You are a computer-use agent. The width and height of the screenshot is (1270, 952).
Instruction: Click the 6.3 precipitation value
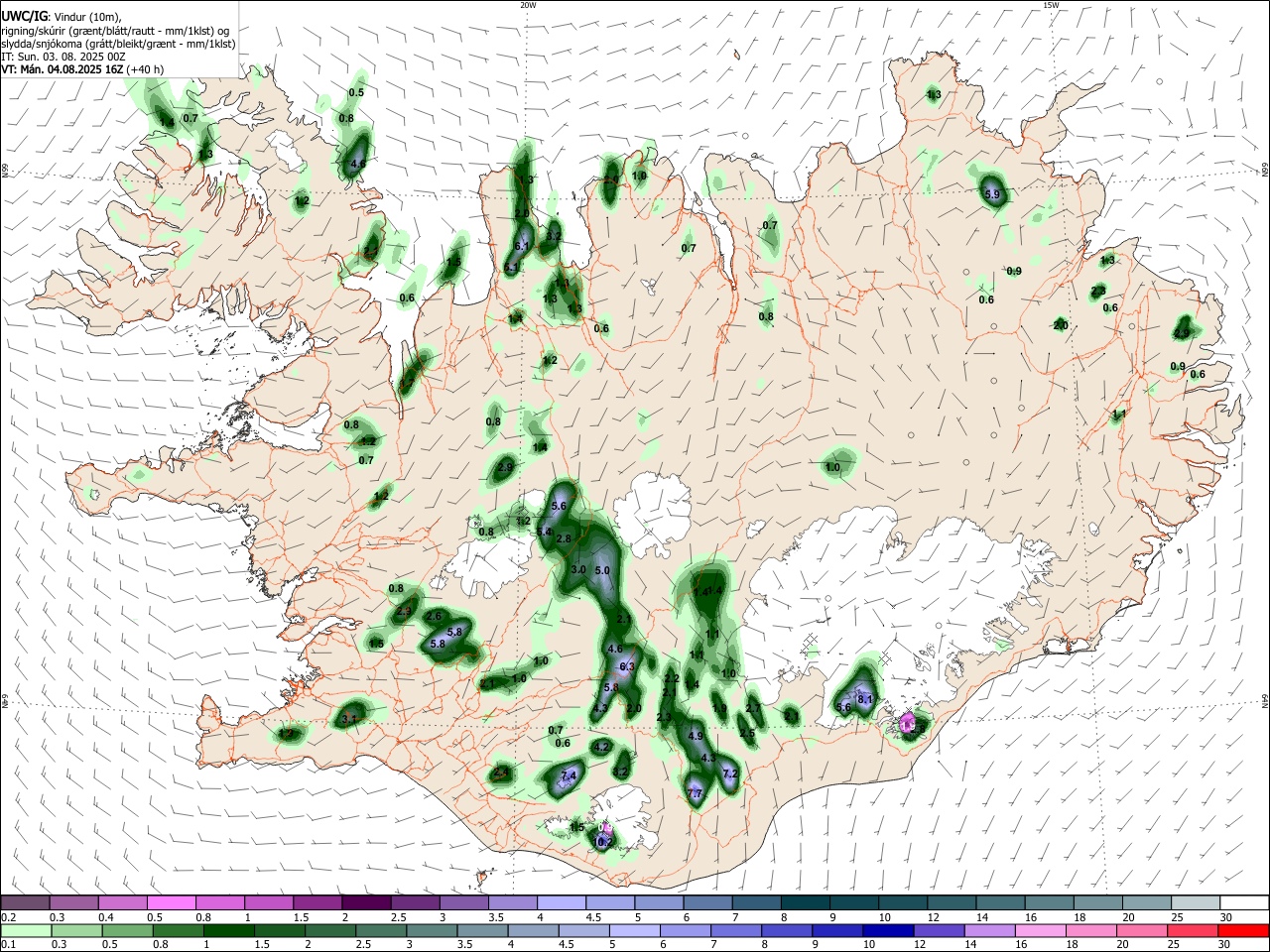(x=626, y=667)
